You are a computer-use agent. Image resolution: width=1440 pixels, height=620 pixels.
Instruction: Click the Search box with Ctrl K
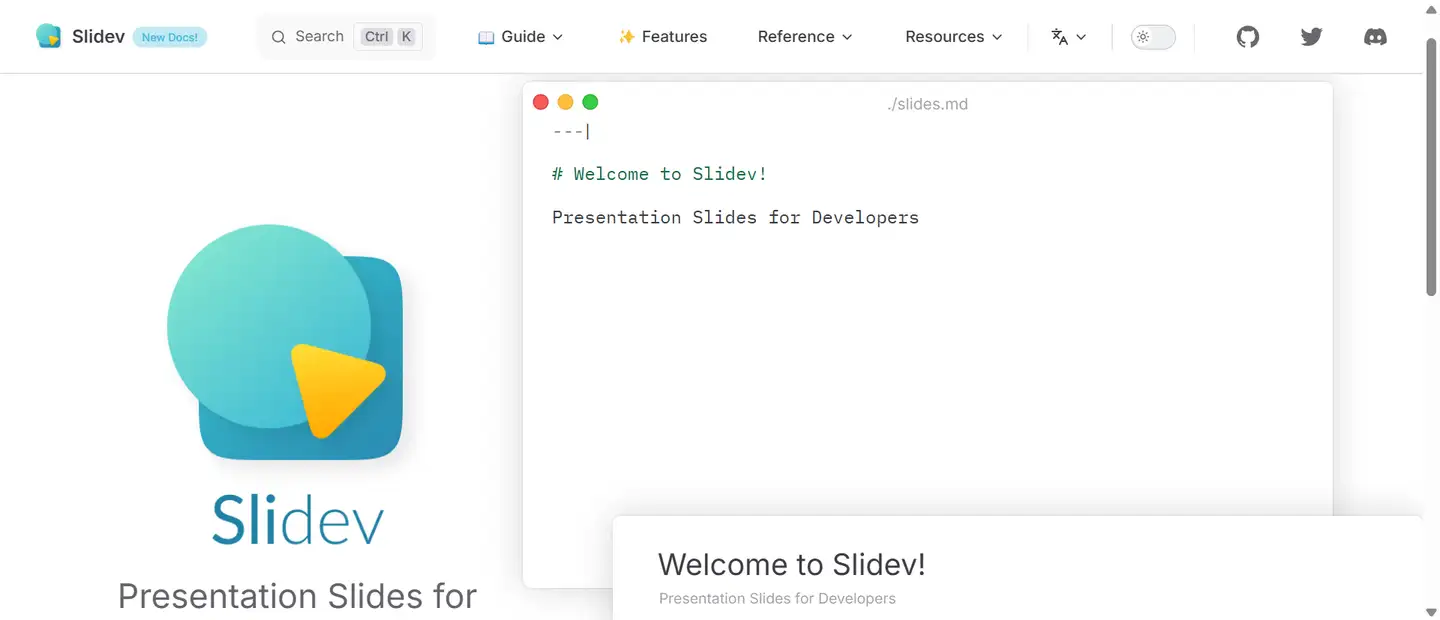(347, 37)
